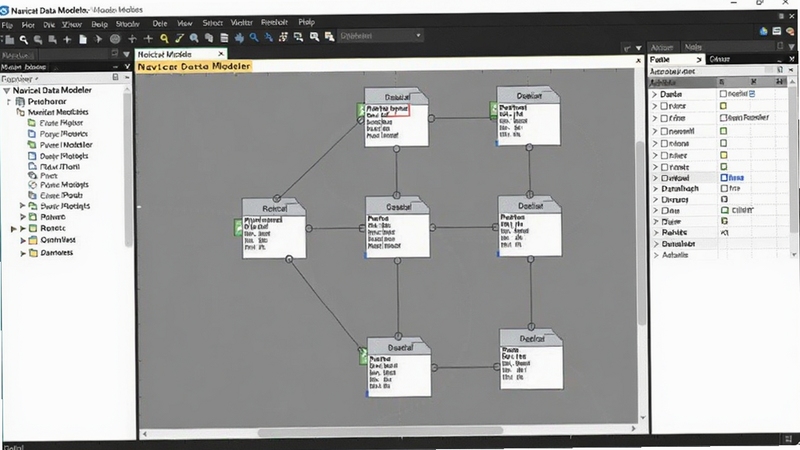Screen dimensions: 800x450
Task: Click the white new document toolbar icon
Action: coord(83,39)
